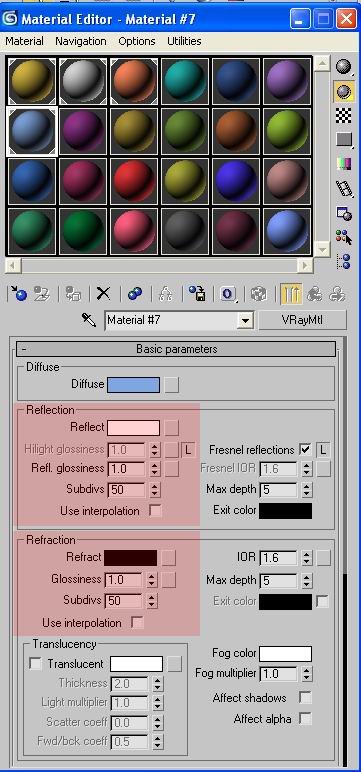Select the red sample sphere slot
Viewport: 361px width, 772px height.
(133, 181)
